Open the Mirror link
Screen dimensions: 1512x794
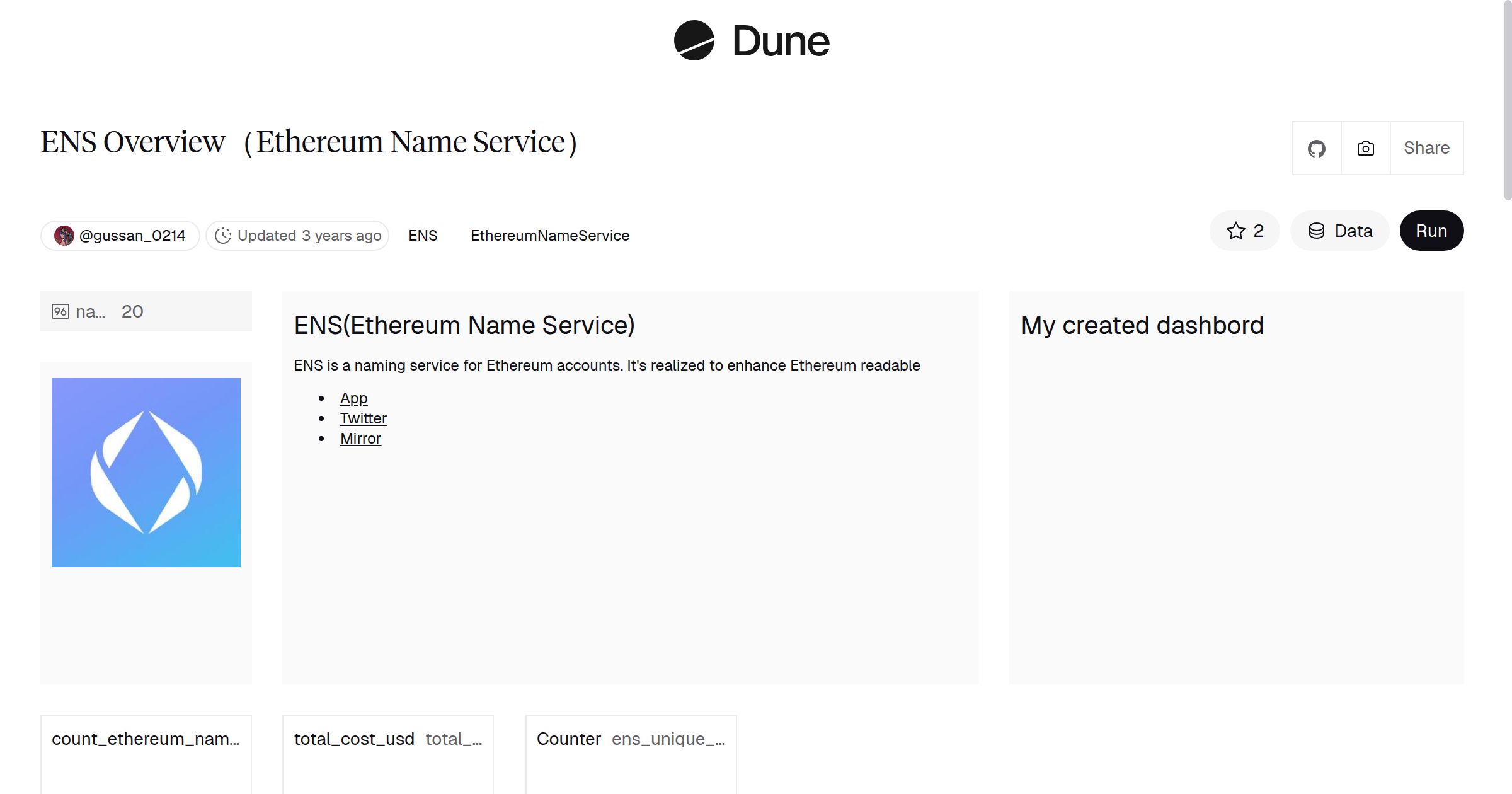pyautogui.click(x=360, y=437)
